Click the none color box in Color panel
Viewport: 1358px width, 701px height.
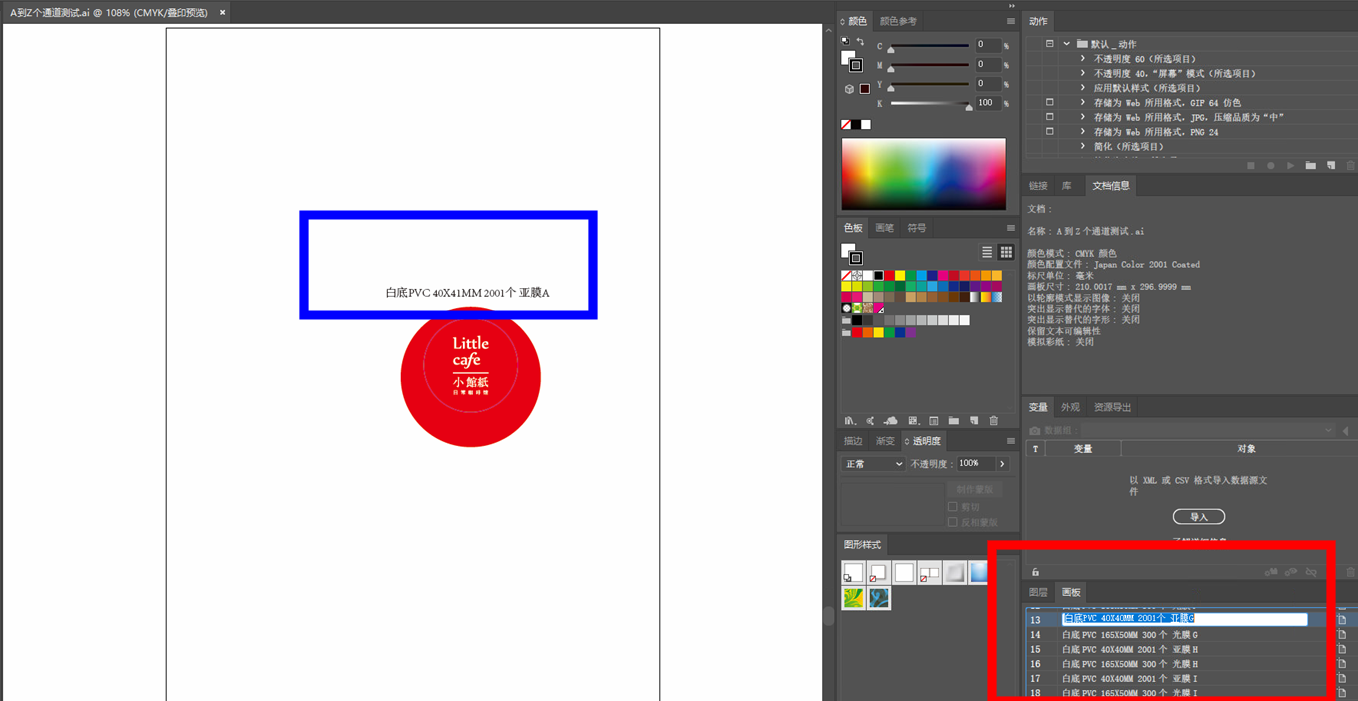[x=846, y=125]
